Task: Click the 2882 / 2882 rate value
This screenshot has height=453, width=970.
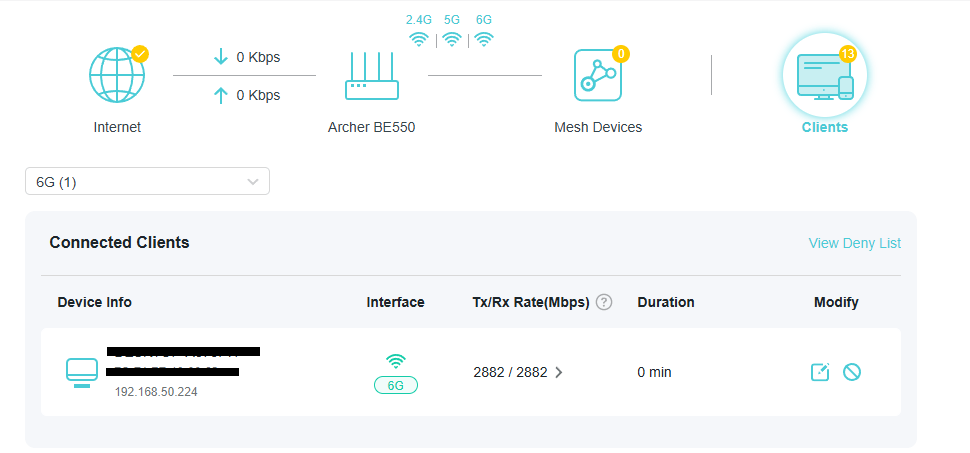Action: click(x=510, y=373)
